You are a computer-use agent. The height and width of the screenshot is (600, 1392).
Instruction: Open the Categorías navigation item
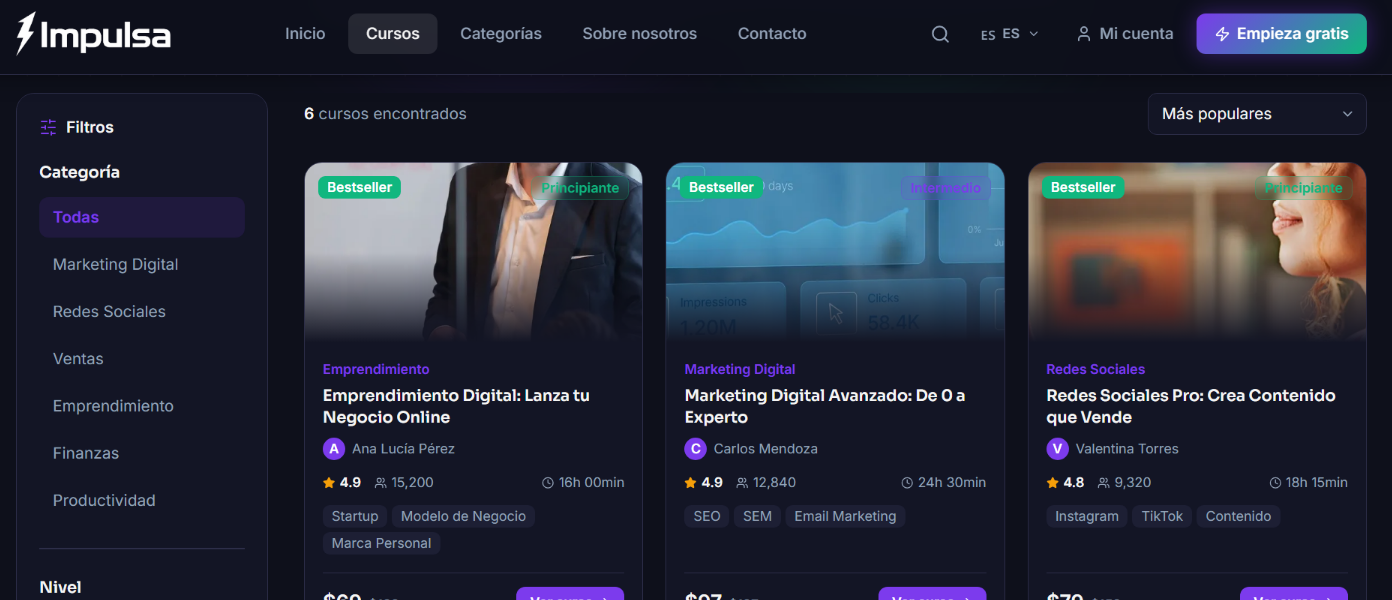click(x=501, y=34)
